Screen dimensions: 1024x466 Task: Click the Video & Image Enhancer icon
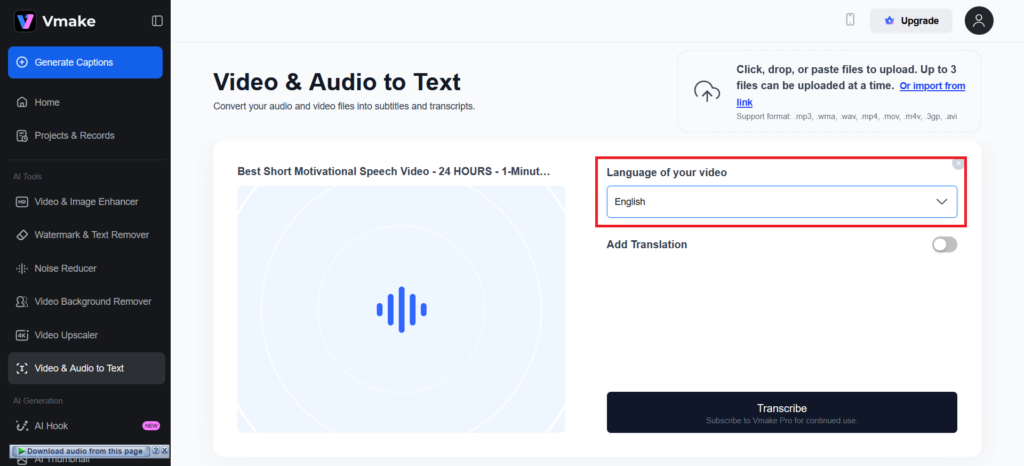coord(22,202)
